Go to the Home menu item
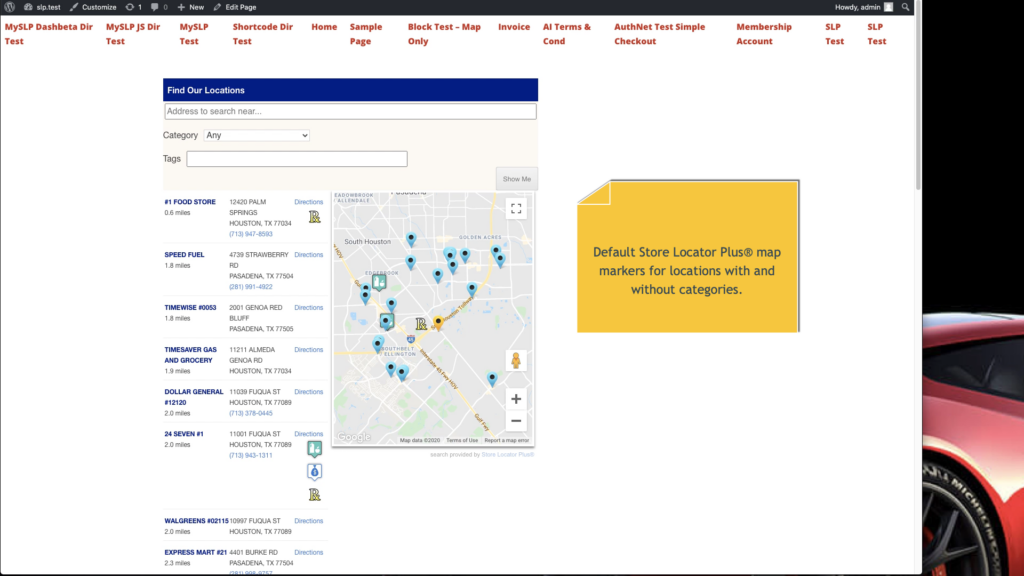Screen dimensions: 1024x576 pyautogui.click(x=324, y=27)
